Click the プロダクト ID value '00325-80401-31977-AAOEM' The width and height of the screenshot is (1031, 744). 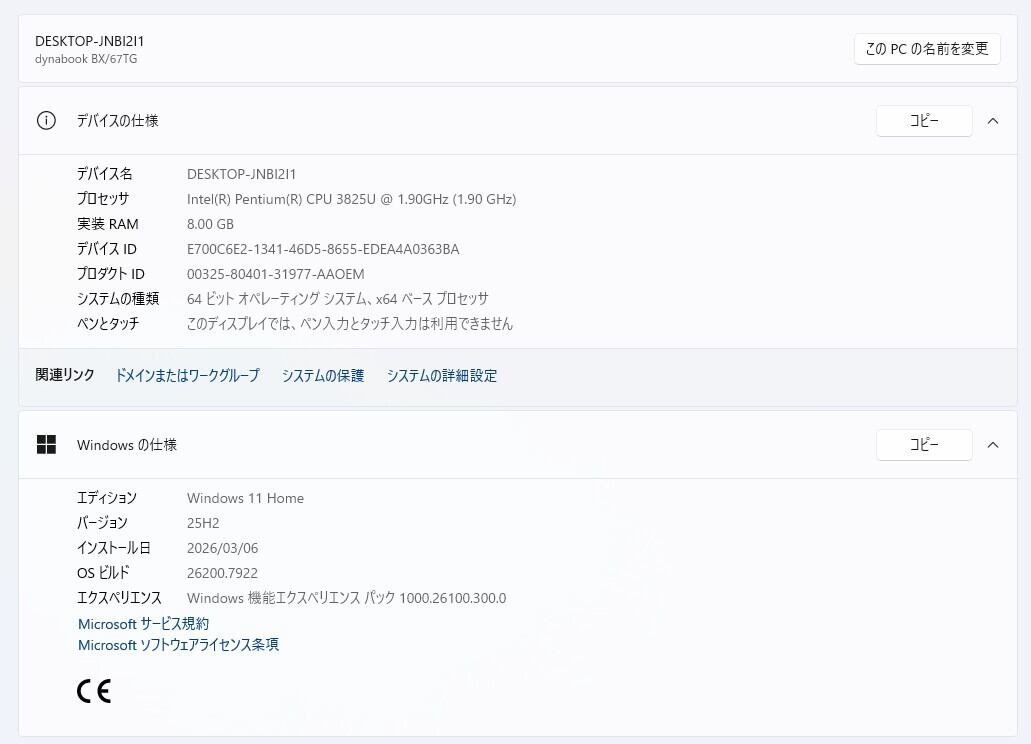(276, 274)
